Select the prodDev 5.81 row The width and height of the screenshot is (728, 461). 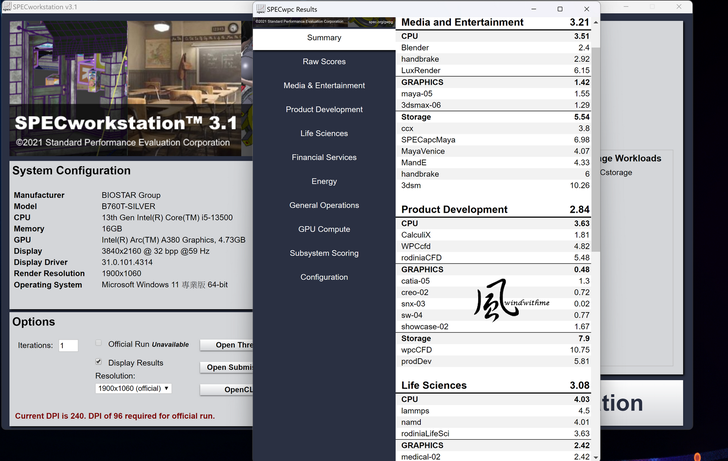click(x=495, y=361)
